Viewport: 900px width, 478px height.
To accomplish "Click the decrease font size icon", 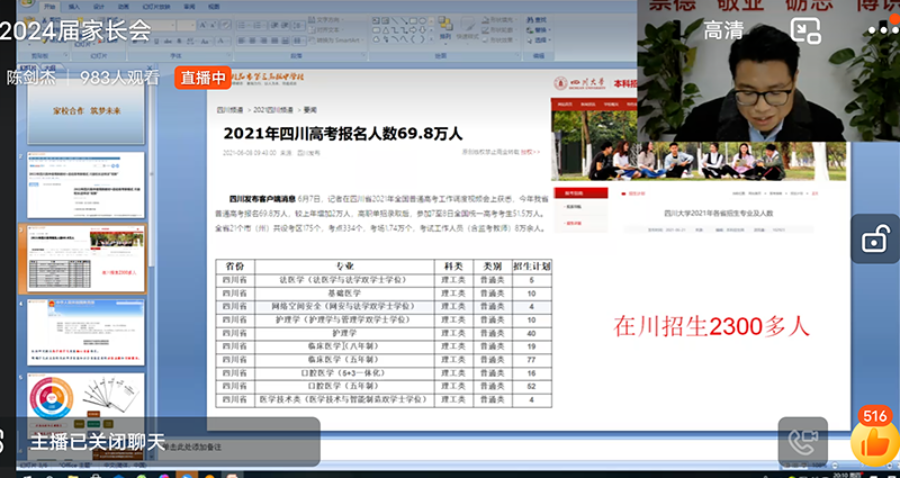I will tap(214, 25).
